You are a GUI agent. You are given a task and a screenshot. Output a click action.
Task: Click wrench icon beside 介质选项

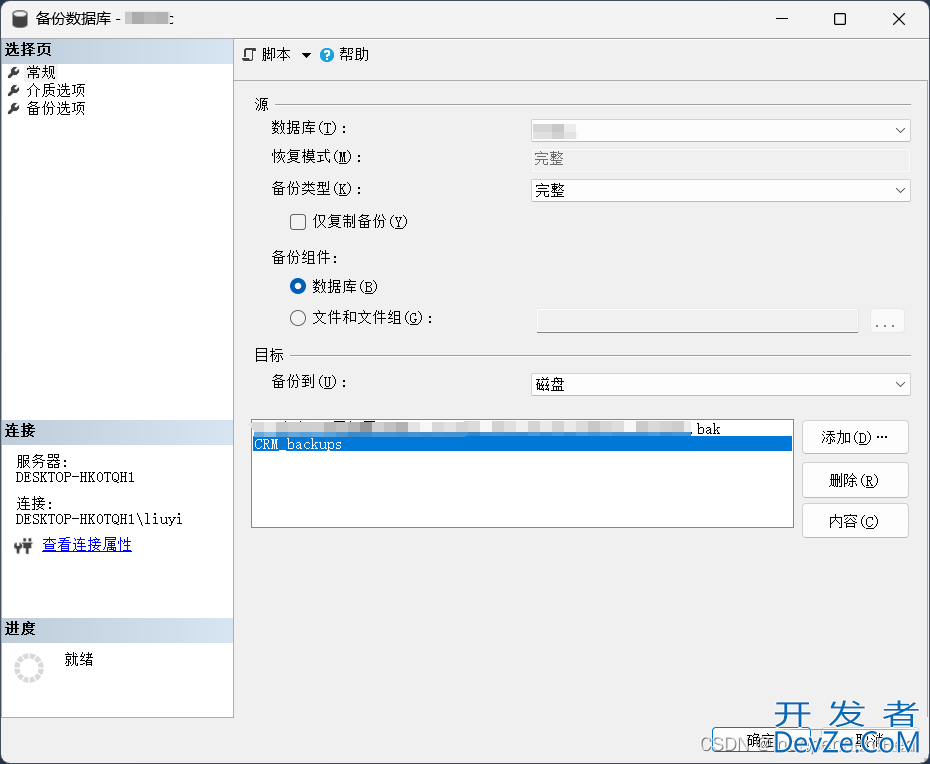(x=14, y=90)
